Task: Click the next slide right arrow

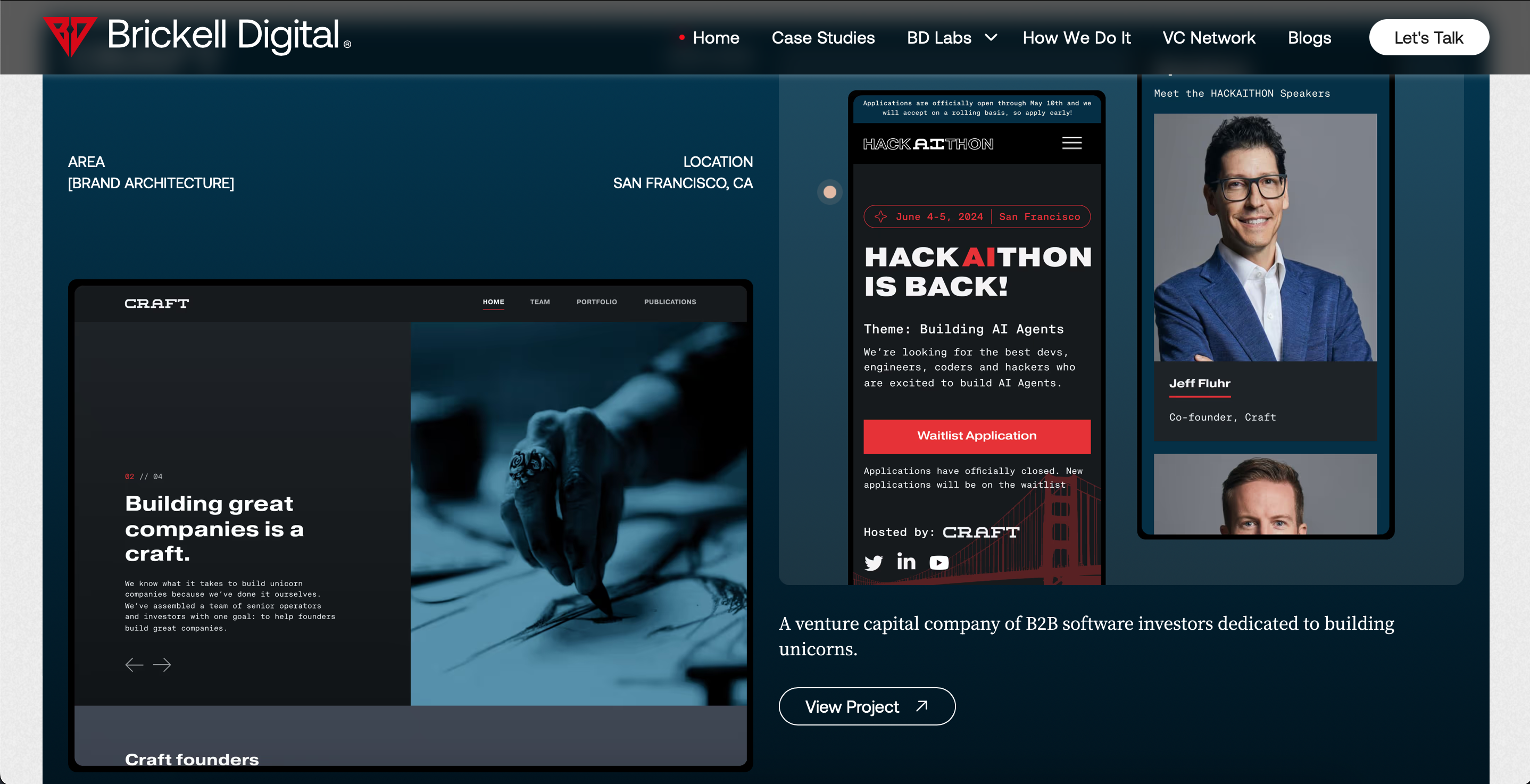Action: click(x=162, y=665)
